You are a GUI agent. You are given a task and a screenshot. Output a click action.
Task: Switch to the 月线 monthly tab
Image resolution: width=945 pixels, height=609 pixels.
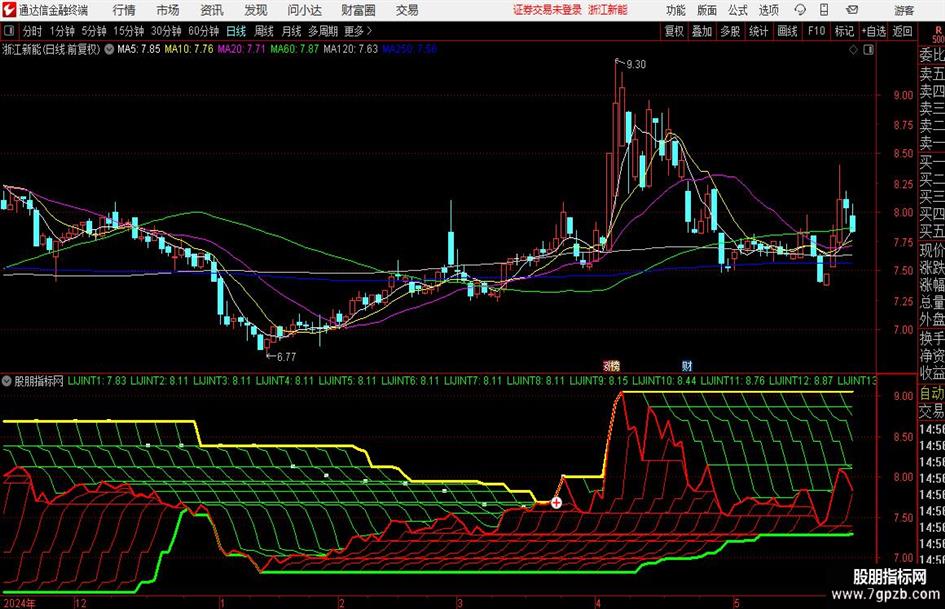click(292, 31)
